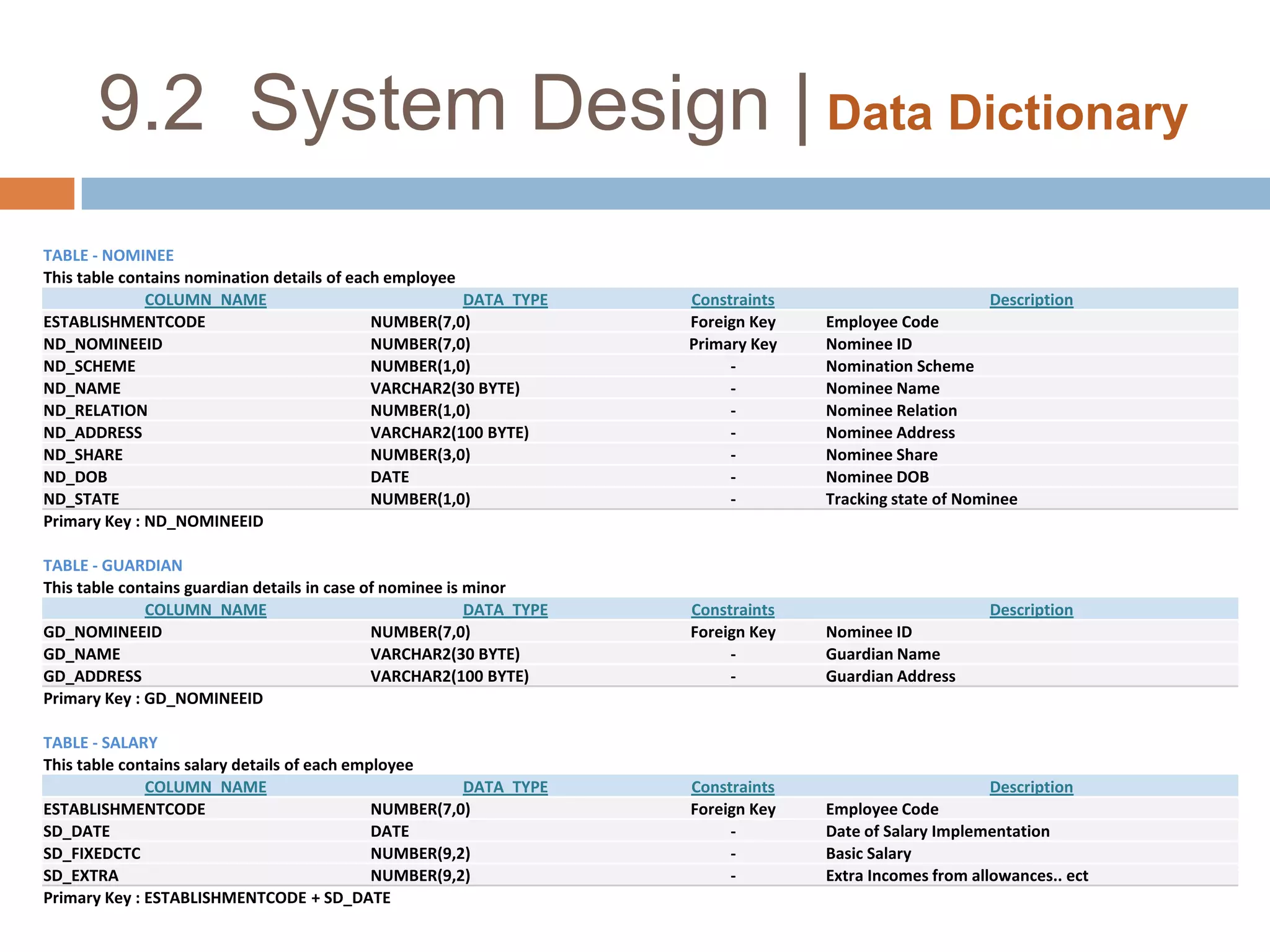Click 'Extra Incomes from allowances.. ect' description
This screenshot has height=952, width=1270.
957,876
